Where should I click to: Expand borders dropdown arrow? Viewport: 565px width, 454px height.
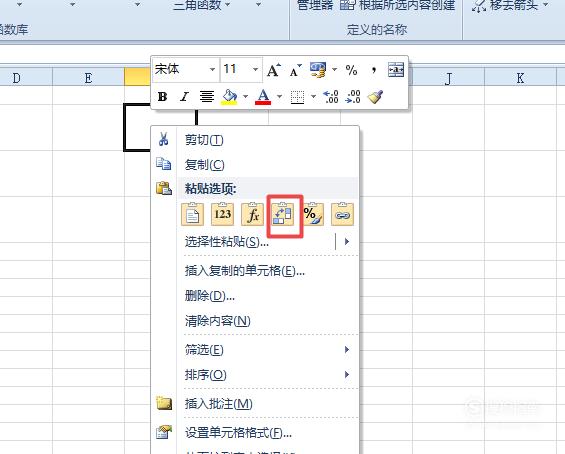click(x=313, y=97)
